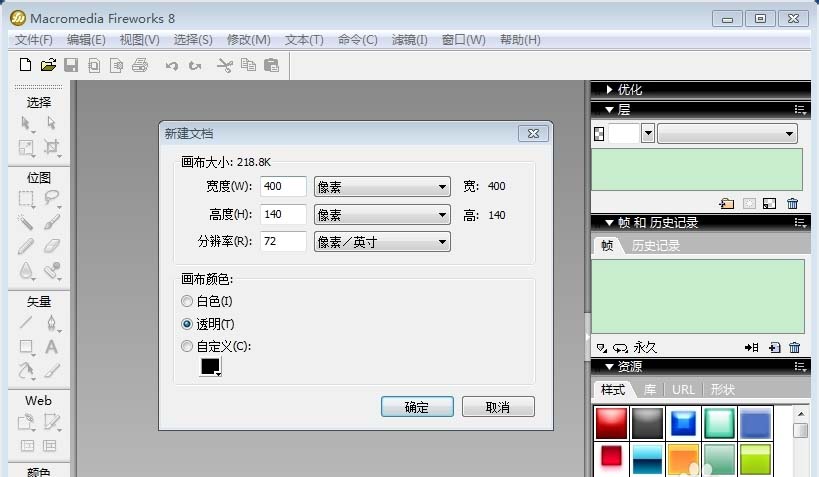Screen dimensions: 819x477
Task: Collapse the Frames and History panel
Action: (x=609, y=223)
